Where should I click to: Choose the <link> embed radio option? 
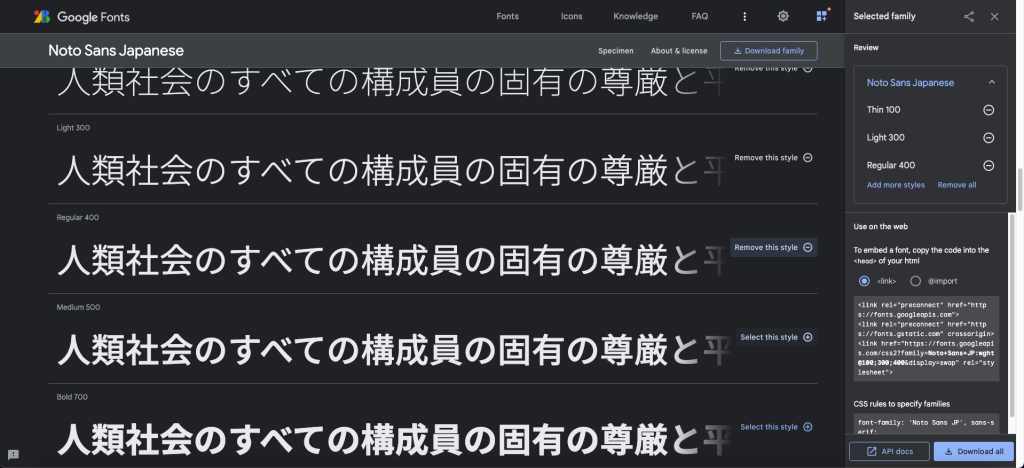click(x=865, y=281)
